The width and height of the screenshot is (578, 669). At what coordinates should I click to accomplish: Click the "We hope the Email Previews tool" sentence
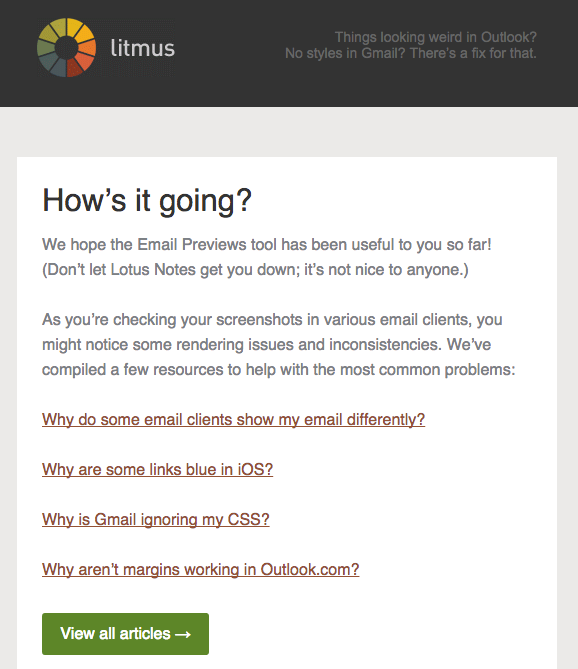point(267,244)
